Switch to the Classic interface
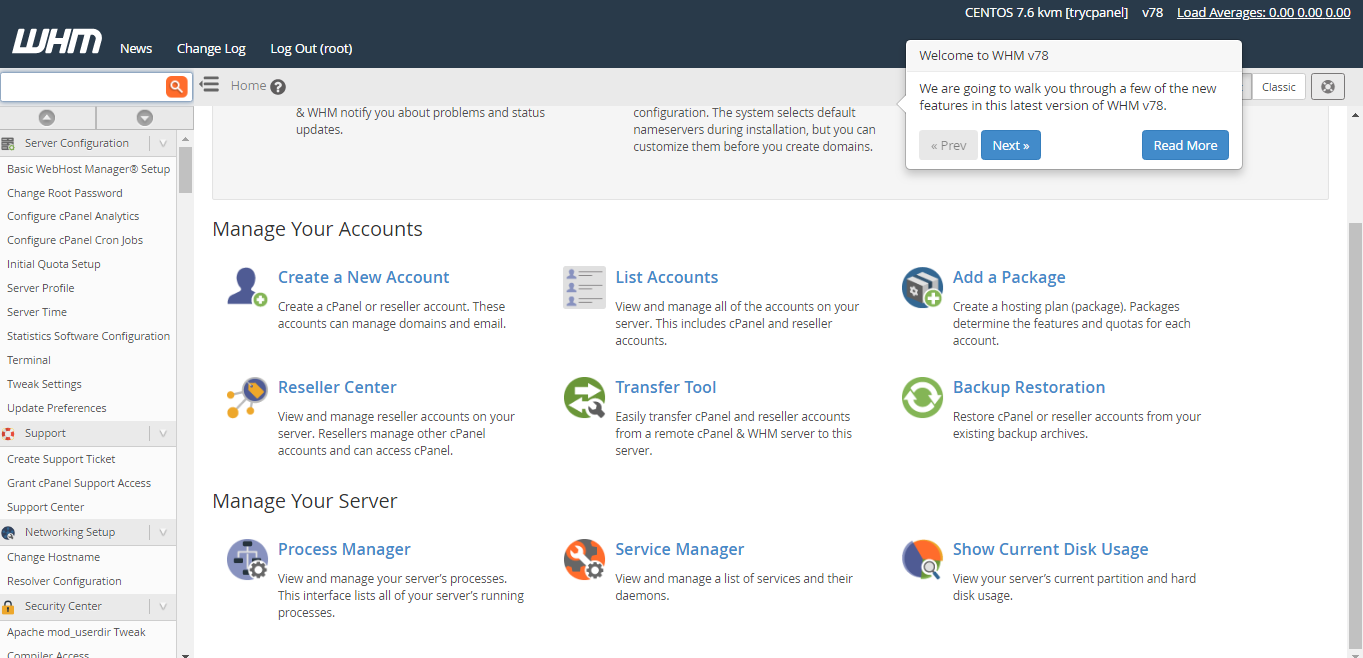 [1277, 86]
